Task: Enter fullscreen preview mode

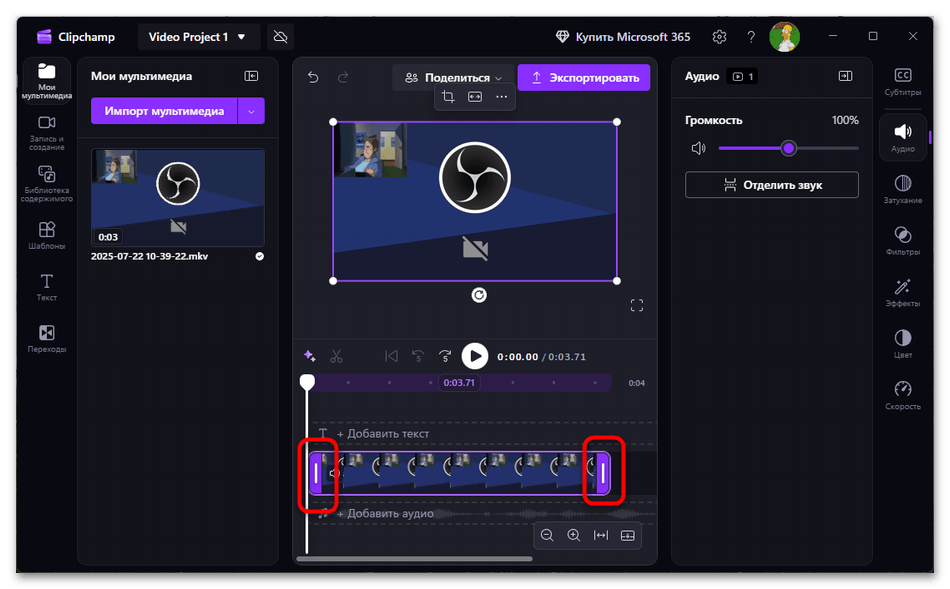Action: pyautogui.click(x=636, y=305)
